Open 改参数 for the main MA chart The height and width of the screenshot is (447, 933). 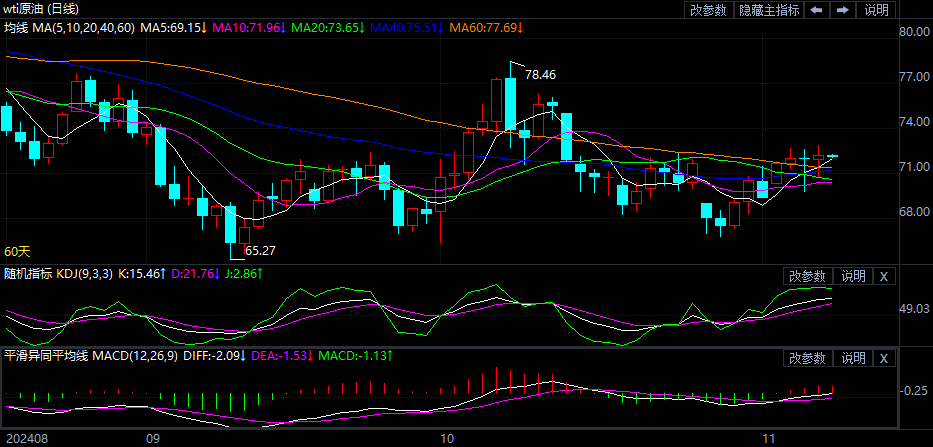coord(709,10)
